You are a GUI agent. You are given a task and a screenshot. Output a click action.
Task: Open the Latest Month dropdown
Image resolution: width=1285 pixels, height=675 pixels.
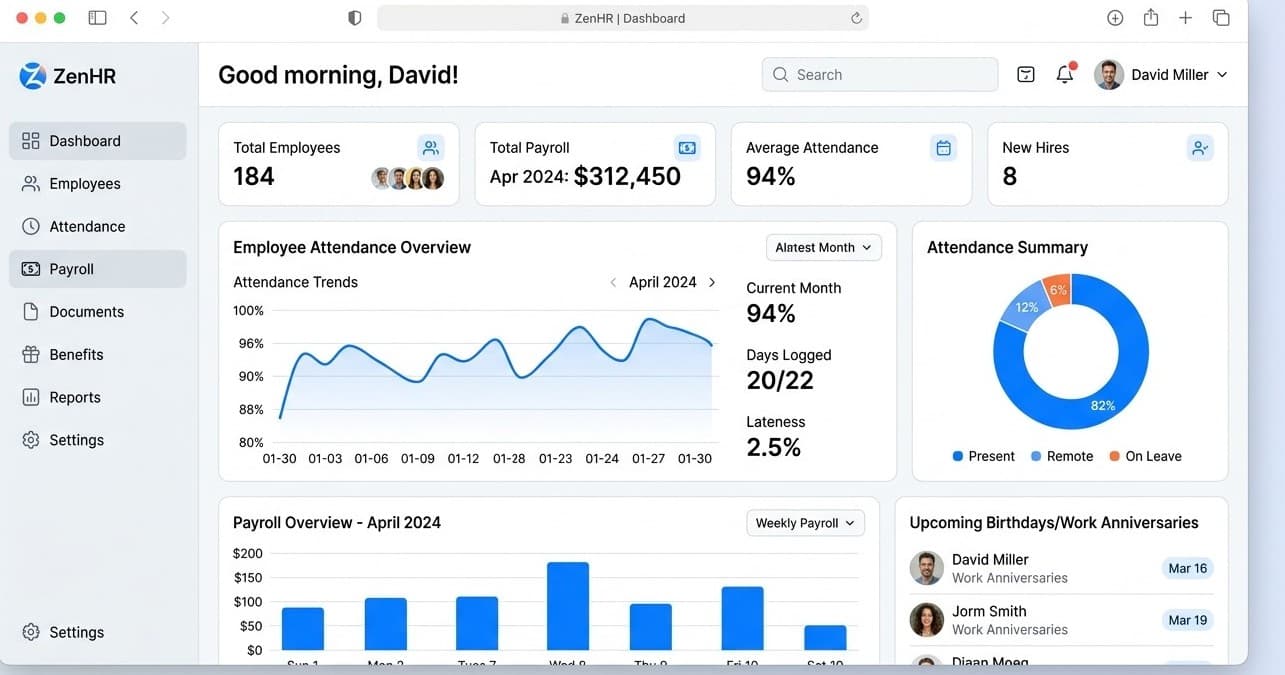click(824, 248)
